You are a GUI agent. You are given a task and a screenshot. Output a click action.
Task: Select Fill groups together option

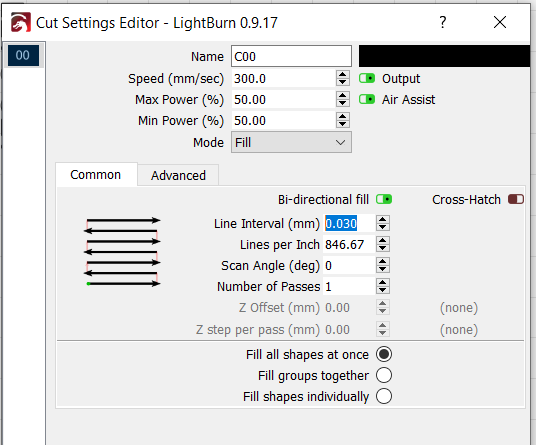[384, 375]
